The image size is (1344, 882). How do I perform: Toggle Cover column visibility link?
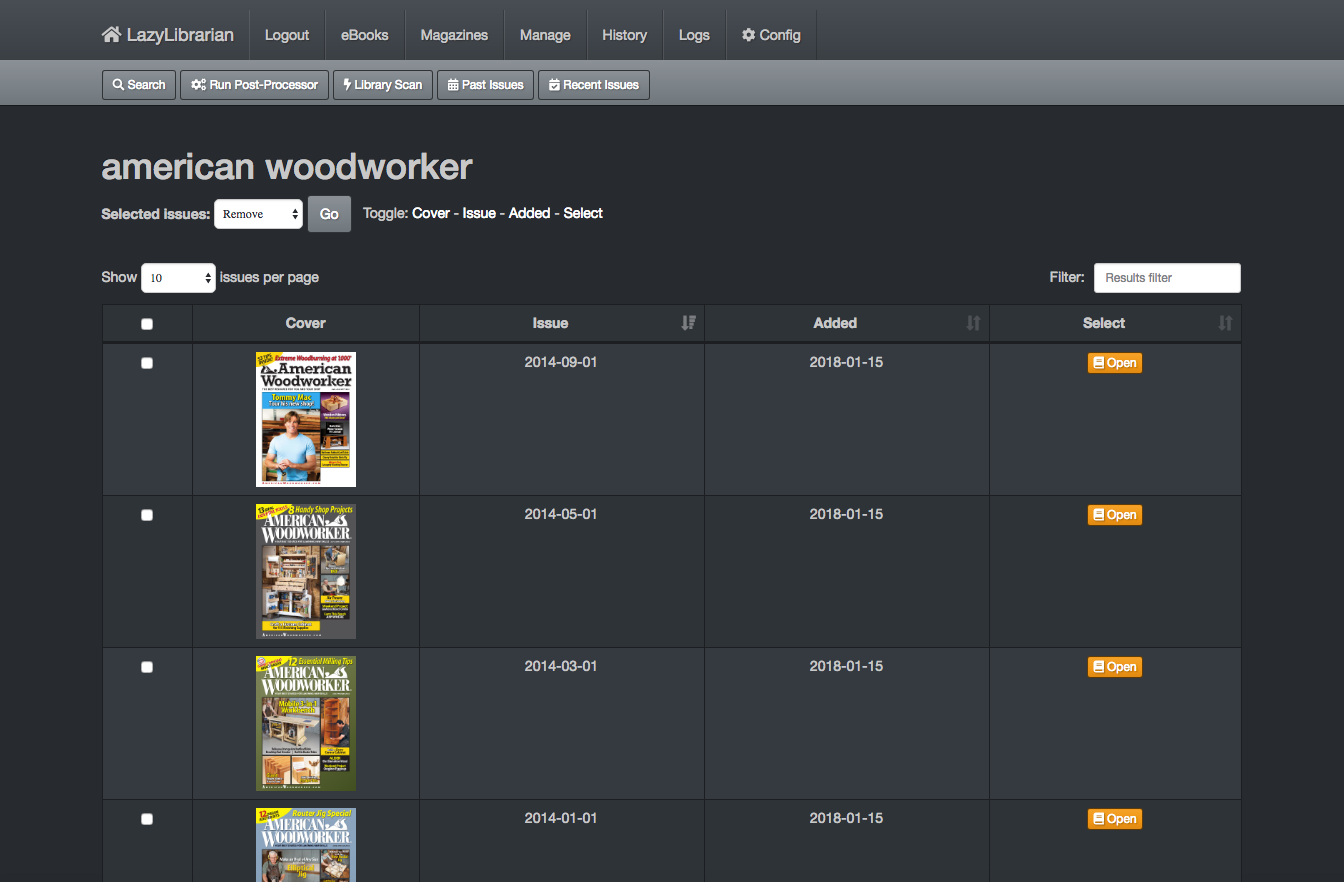point(431,213)
